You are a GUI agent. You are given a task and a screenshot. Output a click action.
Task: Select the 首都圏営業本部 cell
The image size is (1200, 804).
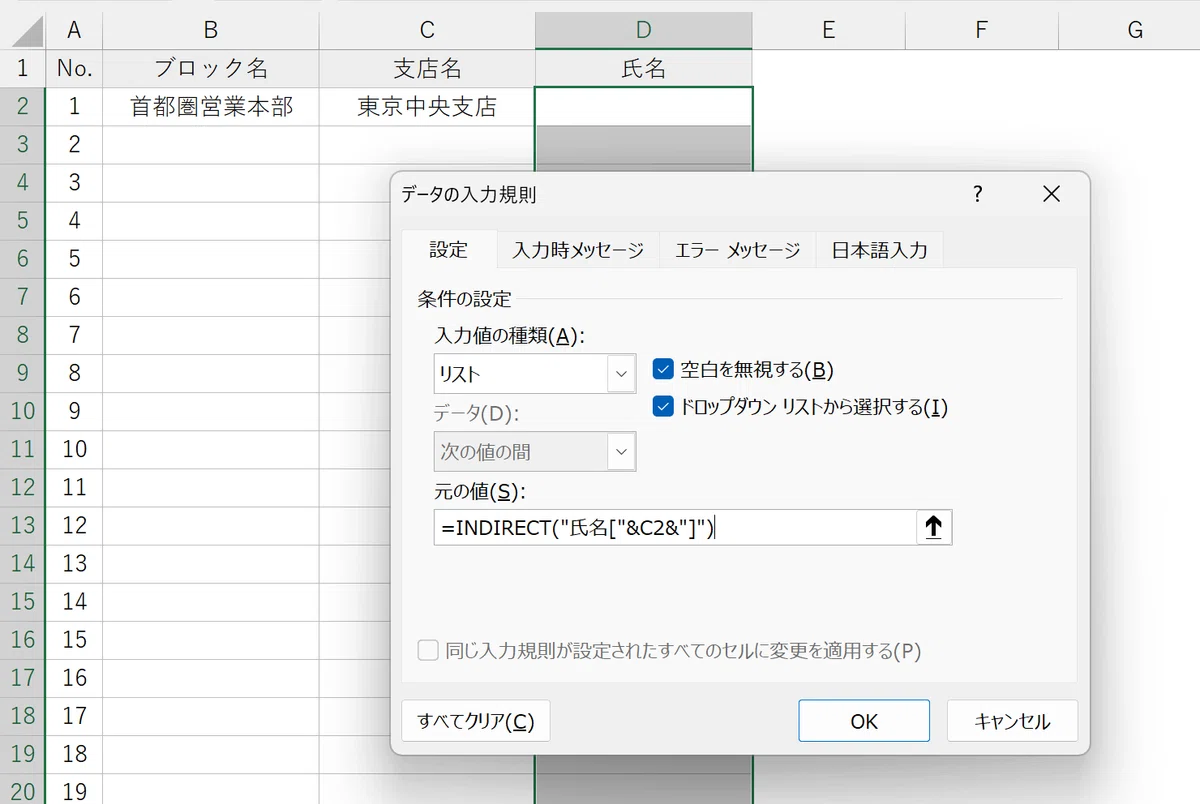coord(211,106)
